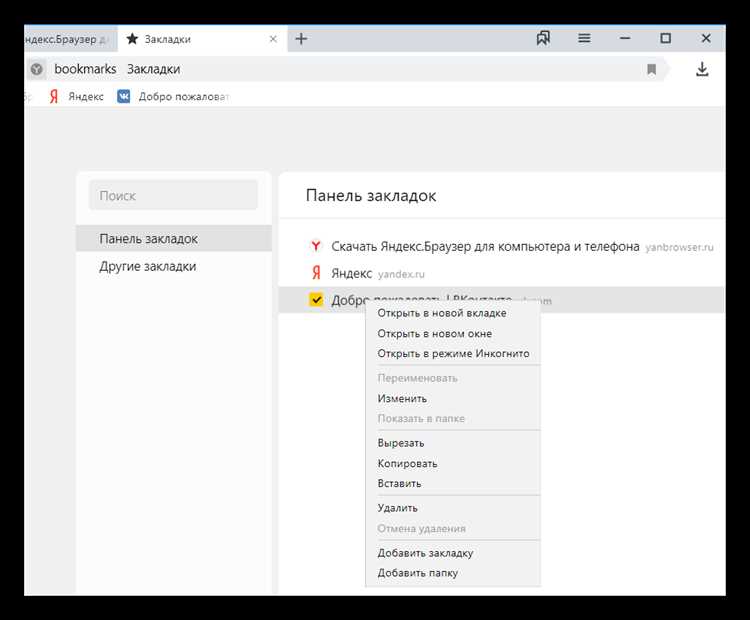Click the Я favicon of yandex.ru bookmark

[x=316, y=273]
